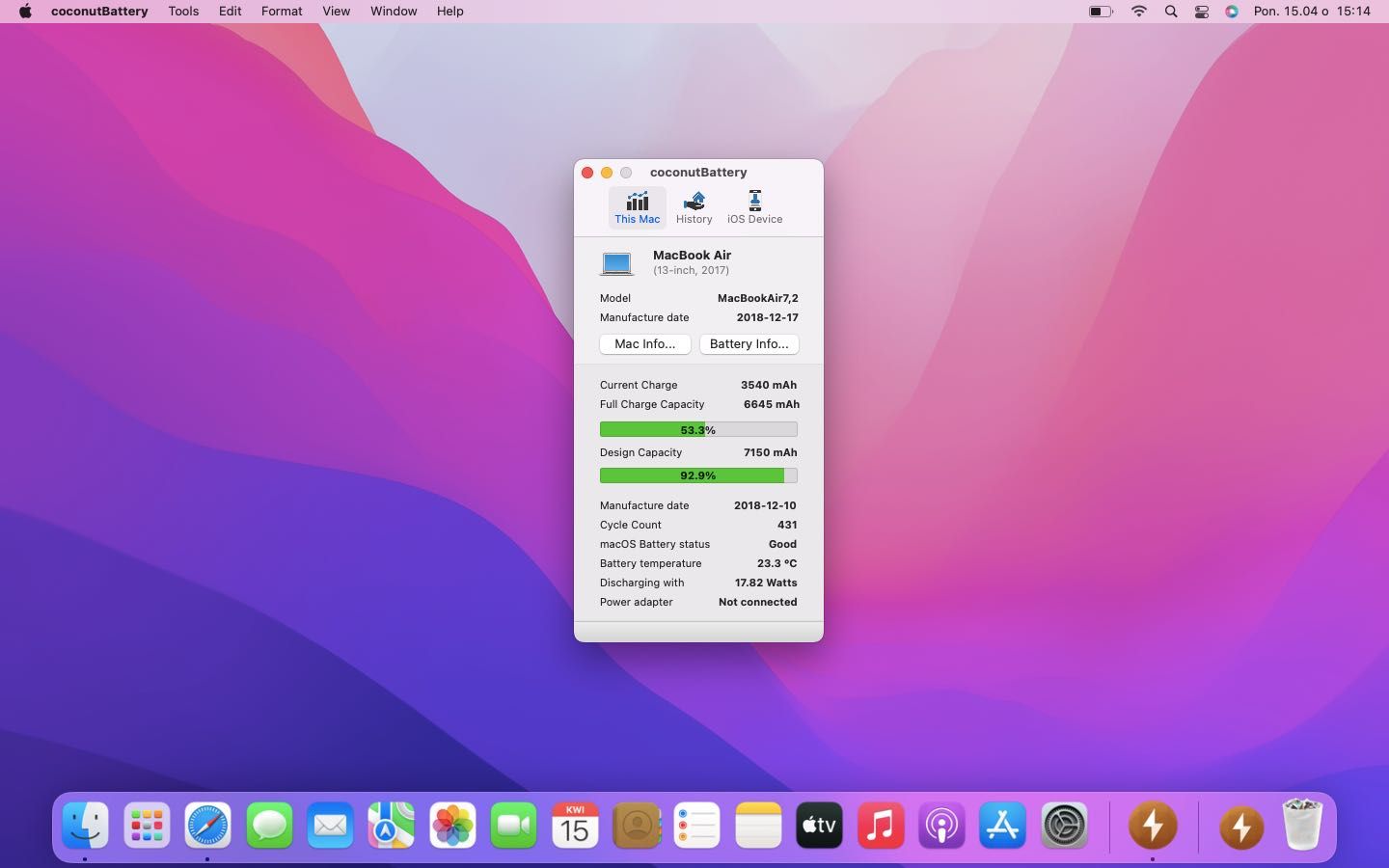Viewport: 1389px width, 868px height.
Task: Open the Edit menu
Action: coord(230,12)
